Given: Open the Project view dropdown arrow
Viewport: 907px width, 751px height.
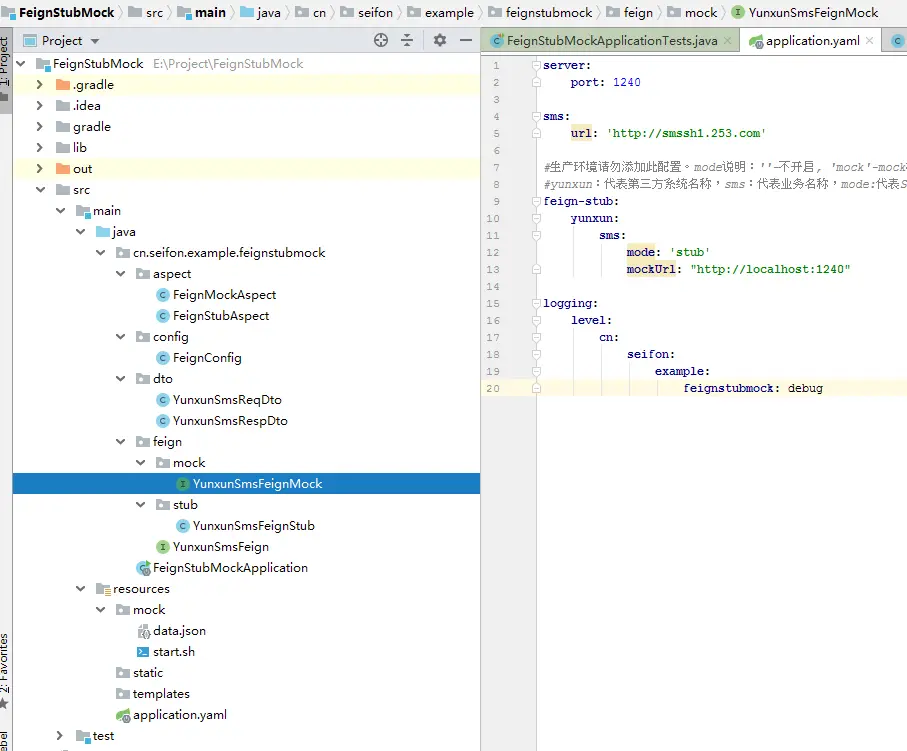Looking at the screenshot, I should tap(95, 41).
